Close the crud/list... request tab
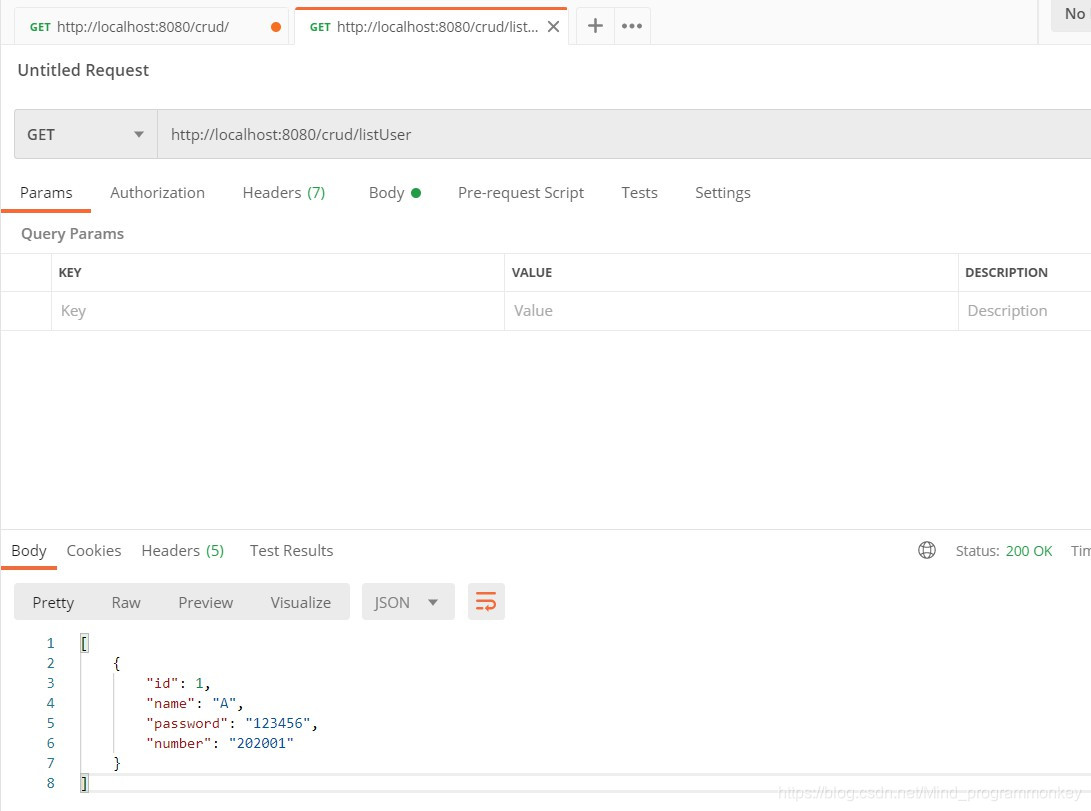The width and height of the screenshot is (1091, 811). pos(553,26)
